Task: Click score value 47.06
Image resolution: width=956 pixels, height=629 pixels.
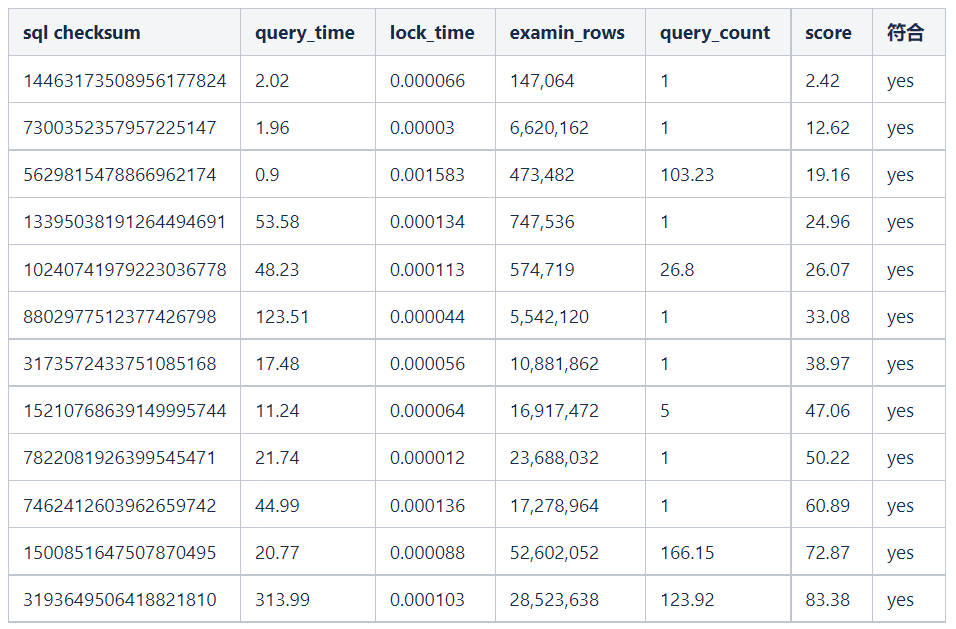Action: click(x=827, y=411)
